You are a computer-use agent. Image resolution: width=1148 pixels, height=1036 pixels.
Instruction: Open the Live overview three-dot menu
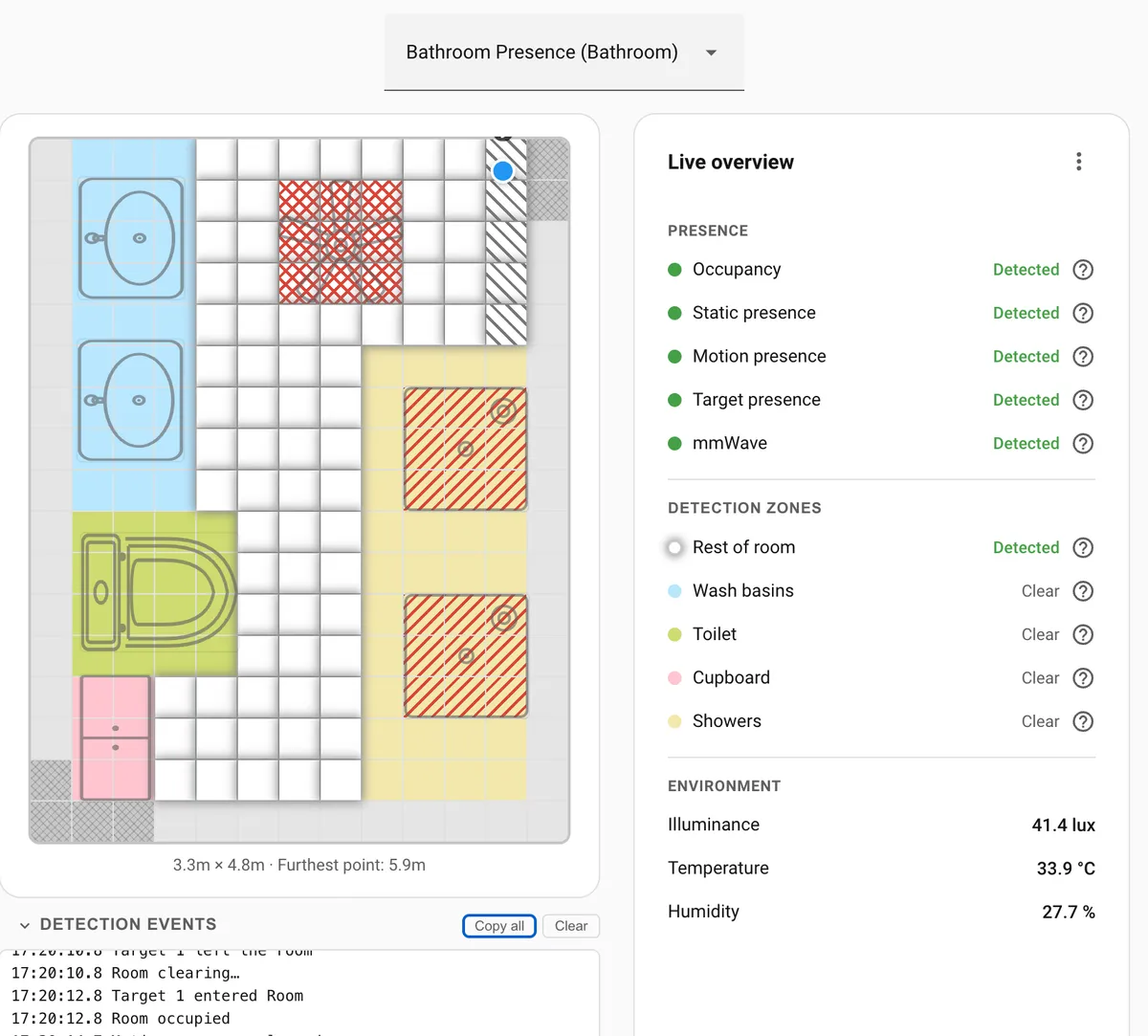1079,162
